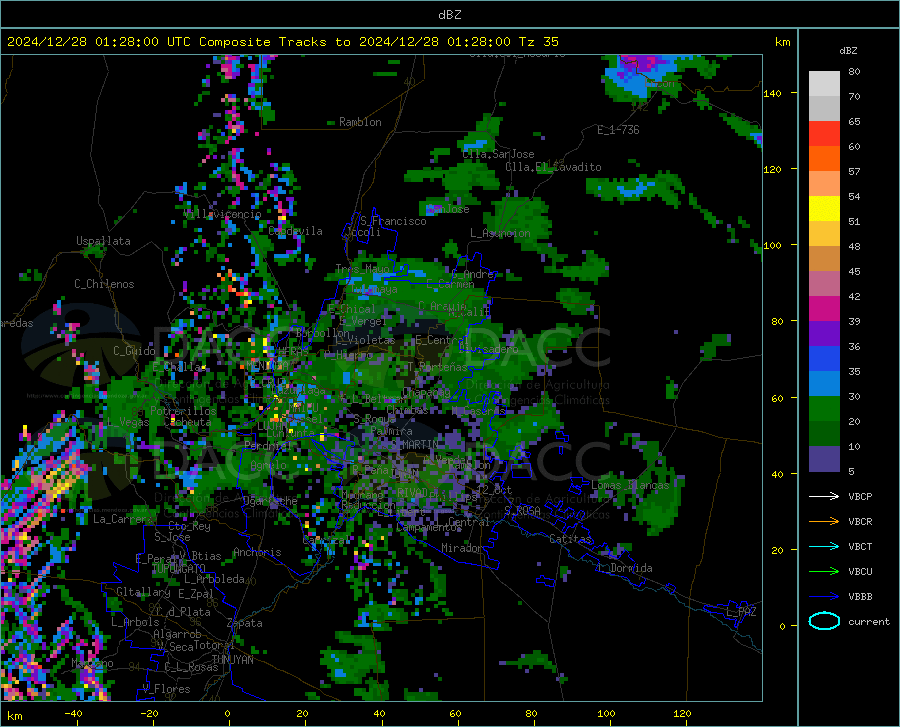Click the 'Zapata' map label

[245, 623]
